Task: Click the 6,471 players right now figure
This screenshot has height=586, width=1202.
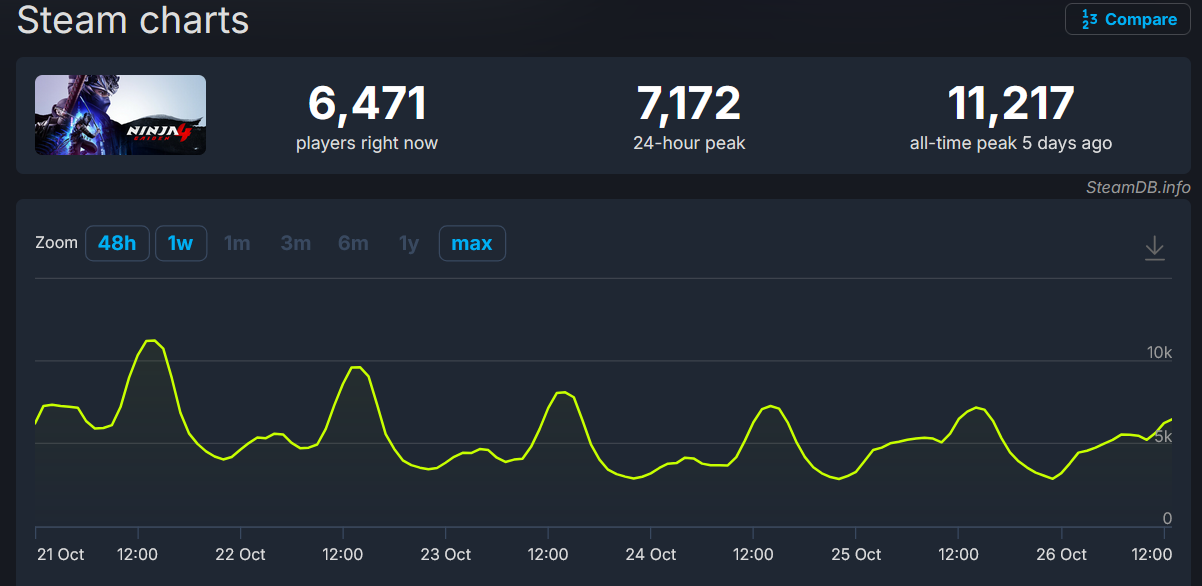Action: point(367,103)
